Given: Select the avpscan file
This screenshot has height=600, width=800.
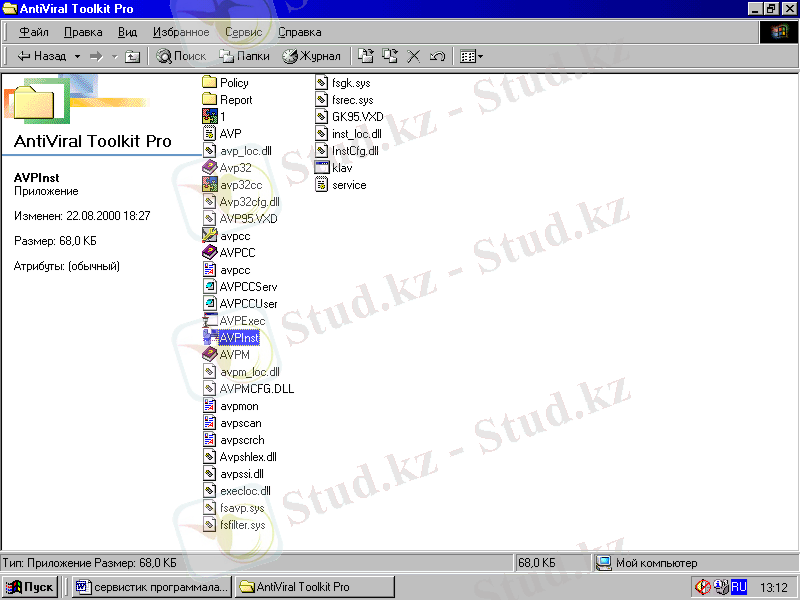Looking at the screenshot, I should pyautogui.click(x=232, y=423).
